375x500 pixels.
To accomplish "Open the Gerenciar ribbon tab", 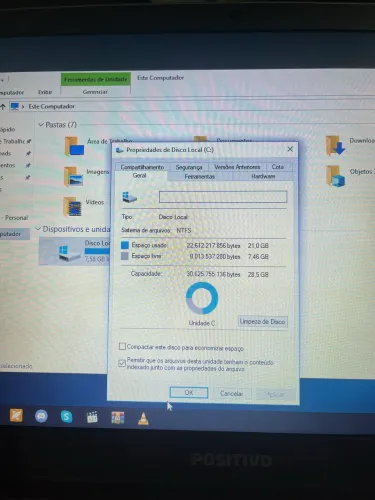I will point(95,92).
